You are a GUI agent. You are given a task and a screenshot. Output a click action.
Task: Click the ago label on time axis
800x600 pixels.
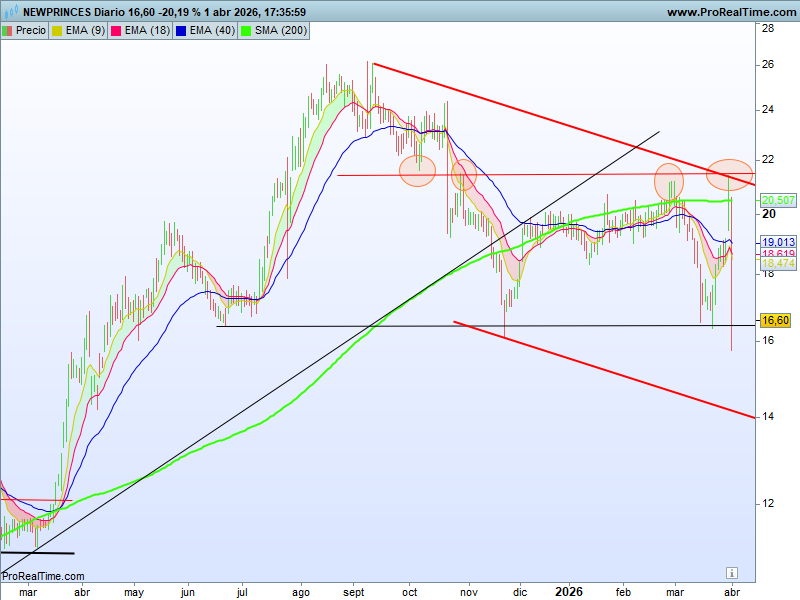pyautogui.click(x=301, y=592)
